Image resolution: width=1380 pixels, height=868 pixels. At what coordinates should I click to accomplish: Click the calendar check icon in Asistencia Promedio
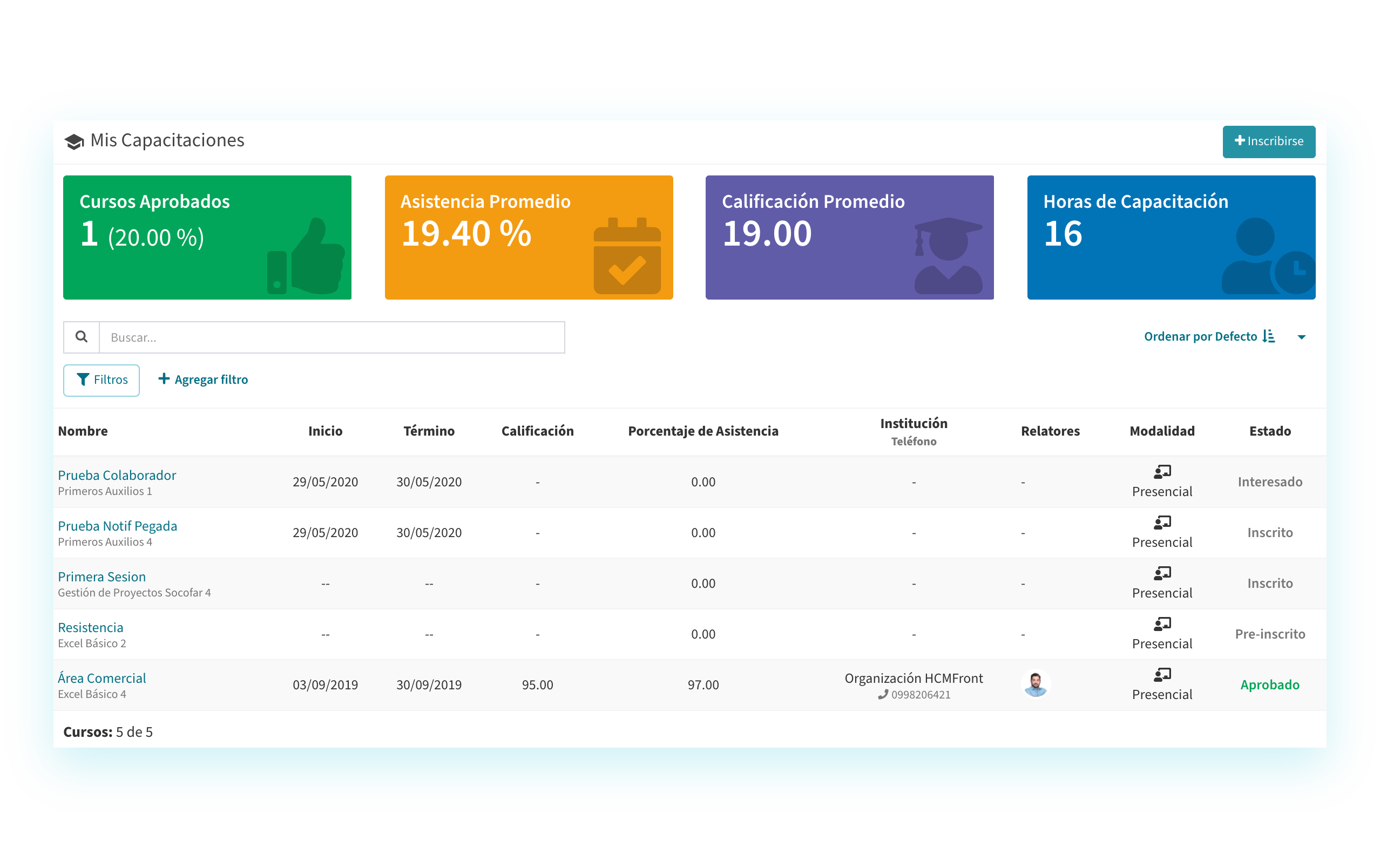pos(627,256)
